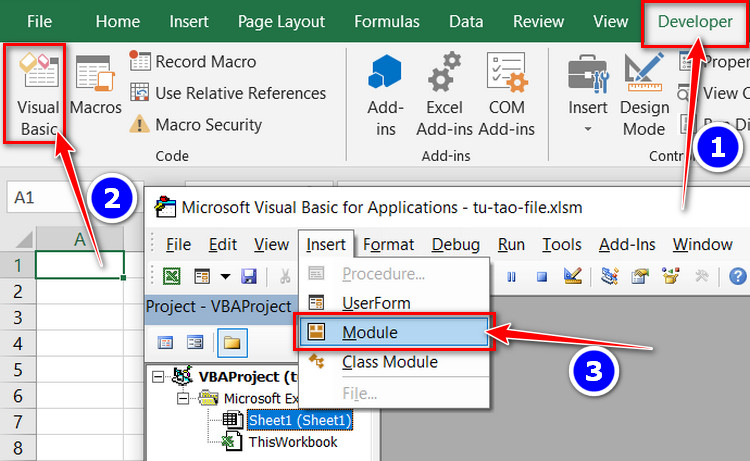
Task: Open the Visual Basic editor button
Action: [38, 94]
